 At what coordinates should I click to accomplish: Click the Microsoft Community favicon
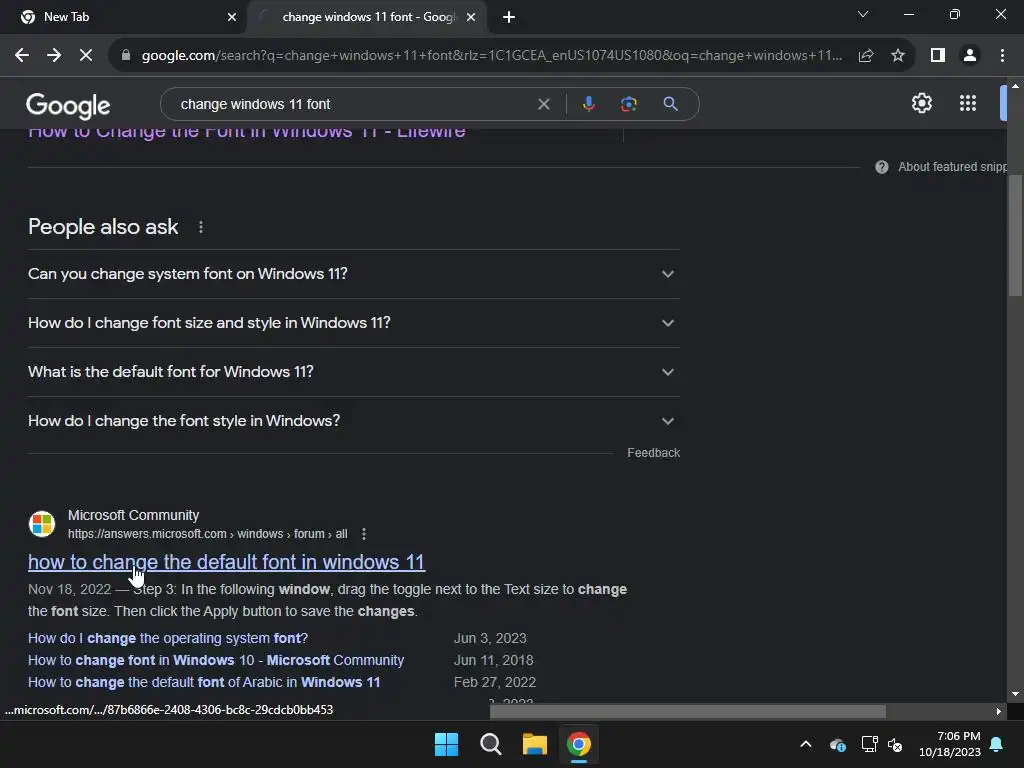42,524
